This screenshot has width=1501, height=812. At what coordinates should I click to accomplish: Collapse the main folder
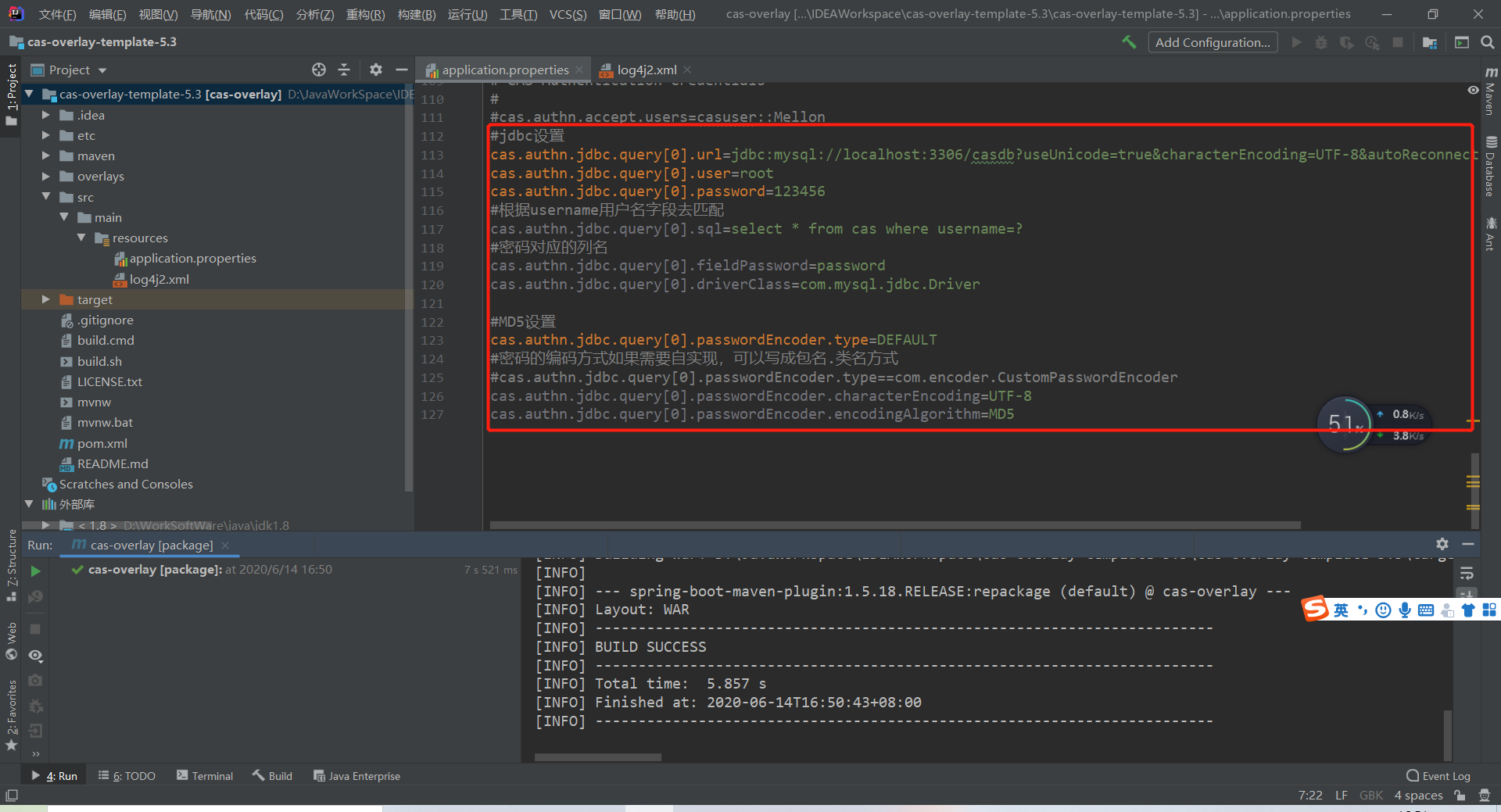[63, 216]
